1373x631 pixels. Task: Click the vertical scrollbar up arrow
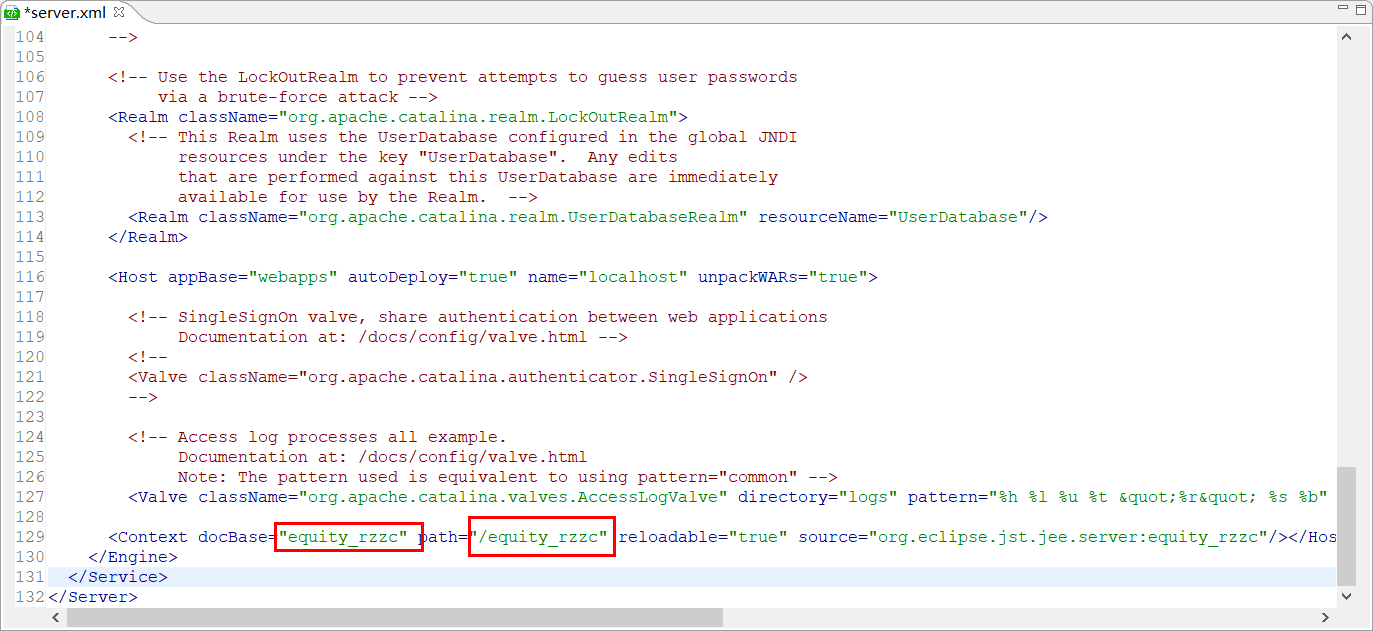point(1346,37)
